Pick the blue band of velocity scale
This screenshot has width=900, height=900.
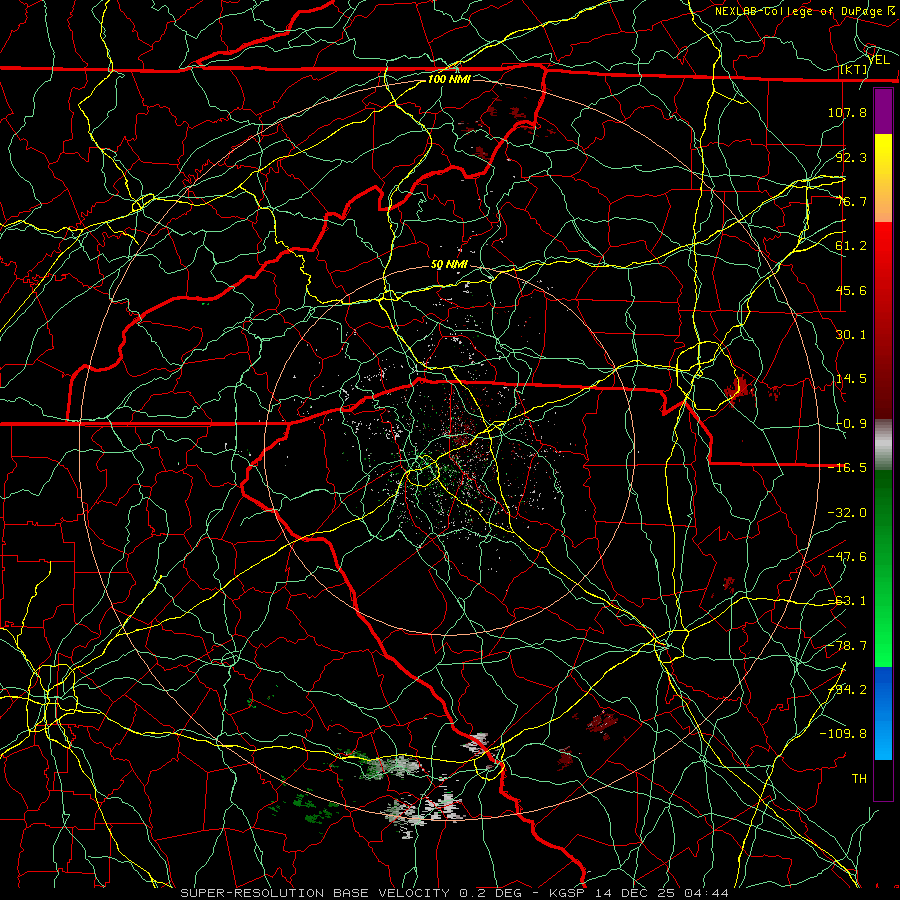tap(883, 713)
